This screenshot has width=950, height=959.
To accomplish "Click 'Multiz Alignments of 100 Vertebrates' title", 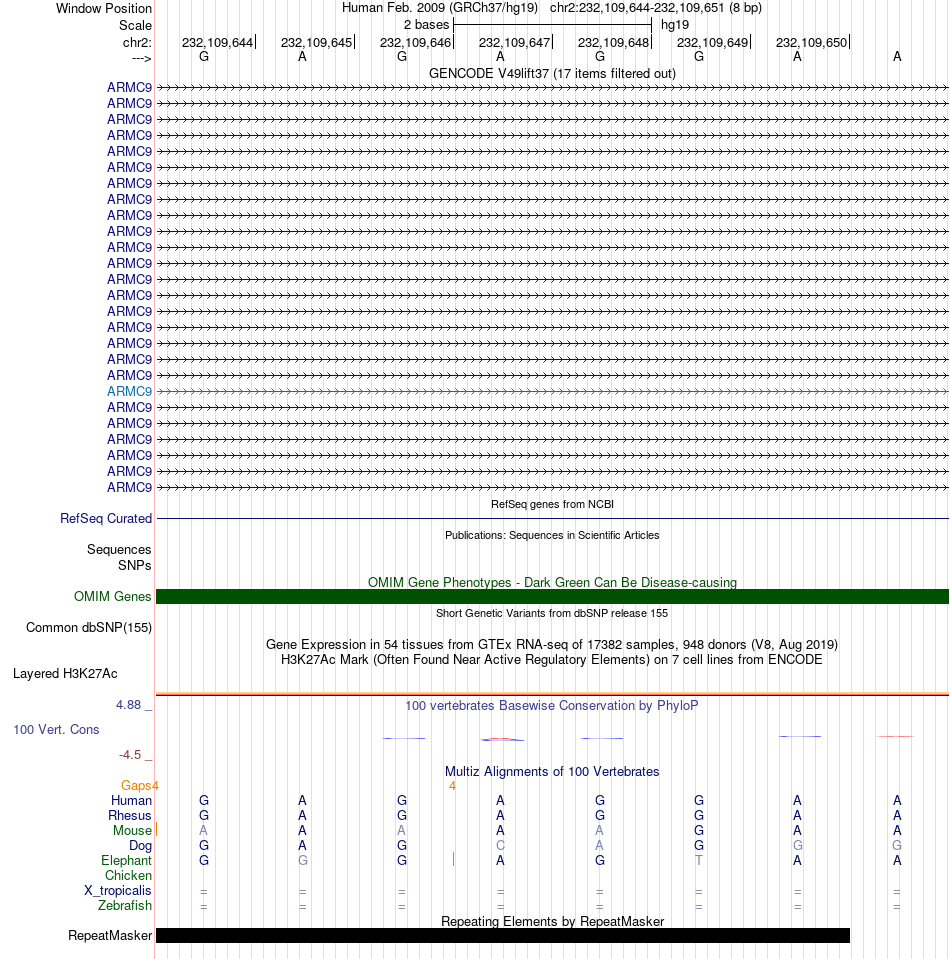I will click(x=552, y=771).
